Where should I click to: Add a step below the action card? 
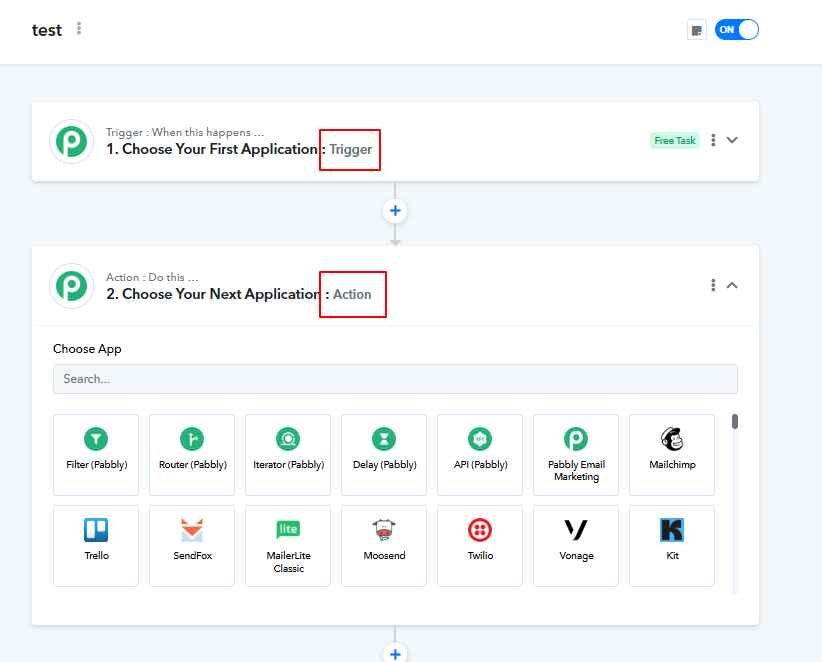[x=395, y=654]
